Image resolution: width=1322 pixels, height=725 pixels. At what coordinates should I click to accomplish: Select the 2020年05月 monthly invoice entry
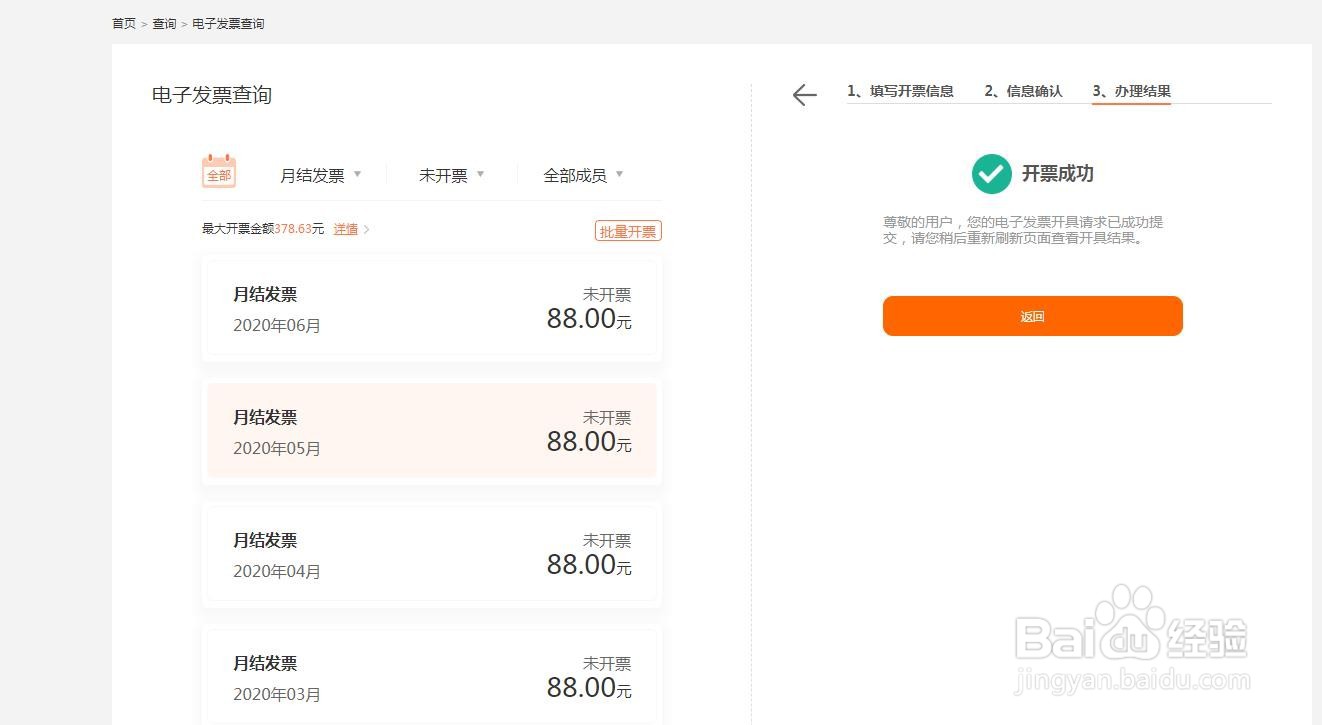[x=431, y=431]
